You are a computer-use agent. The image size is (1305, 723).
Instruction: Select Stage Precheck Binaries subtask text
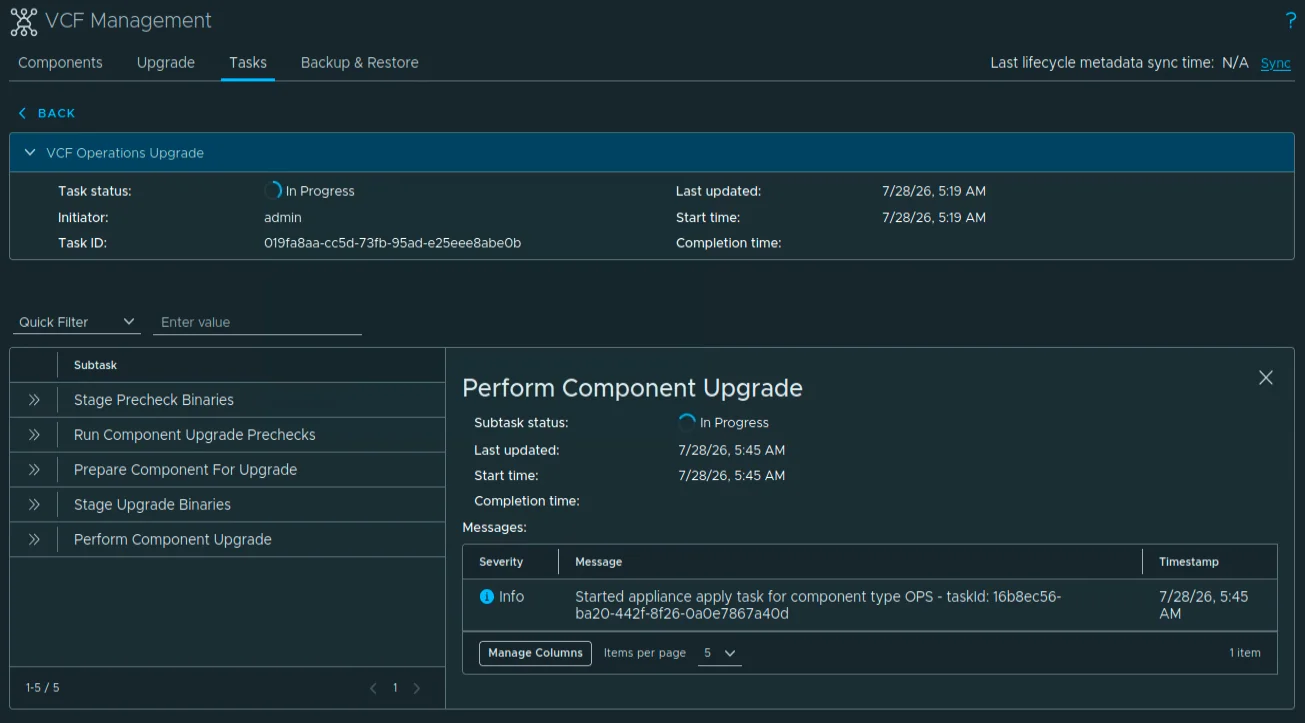(x=154, y=400)
